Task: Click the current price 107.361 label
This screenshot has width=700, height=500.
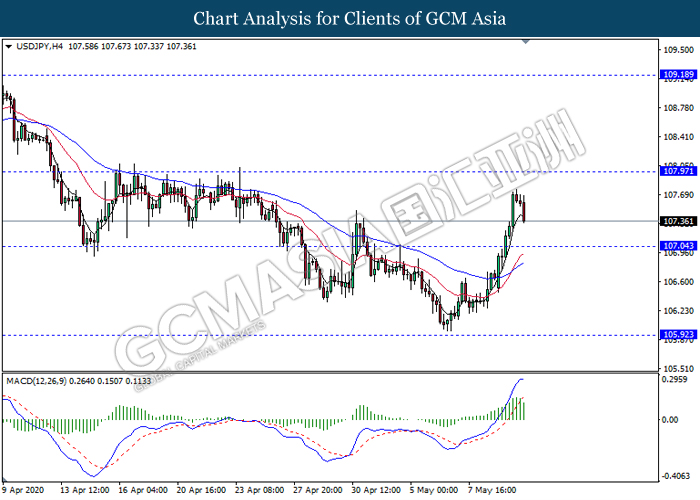Action: pyautogui.click(x=677, y=221)
